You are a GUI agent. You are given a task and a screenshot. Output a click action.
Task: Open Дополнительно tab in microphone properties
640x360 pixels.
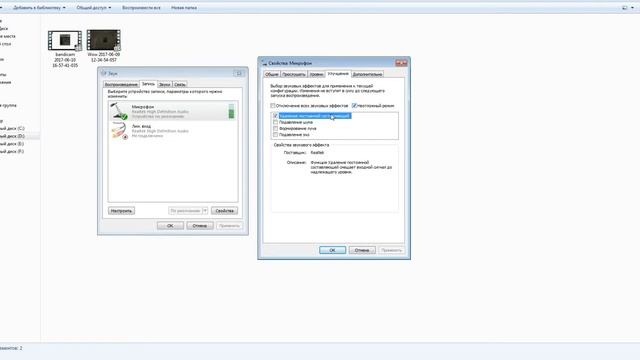(367, 74)
